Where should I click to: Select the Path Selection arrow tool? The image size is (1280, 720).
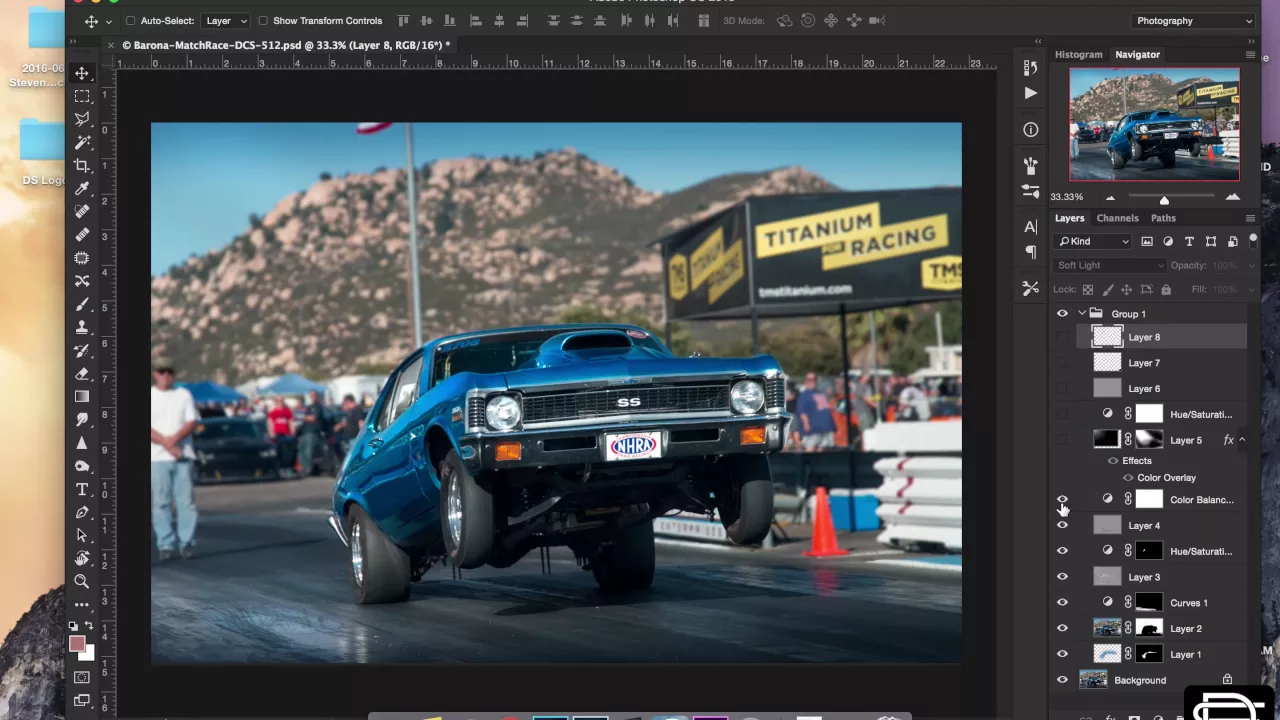tap(82, 535)
